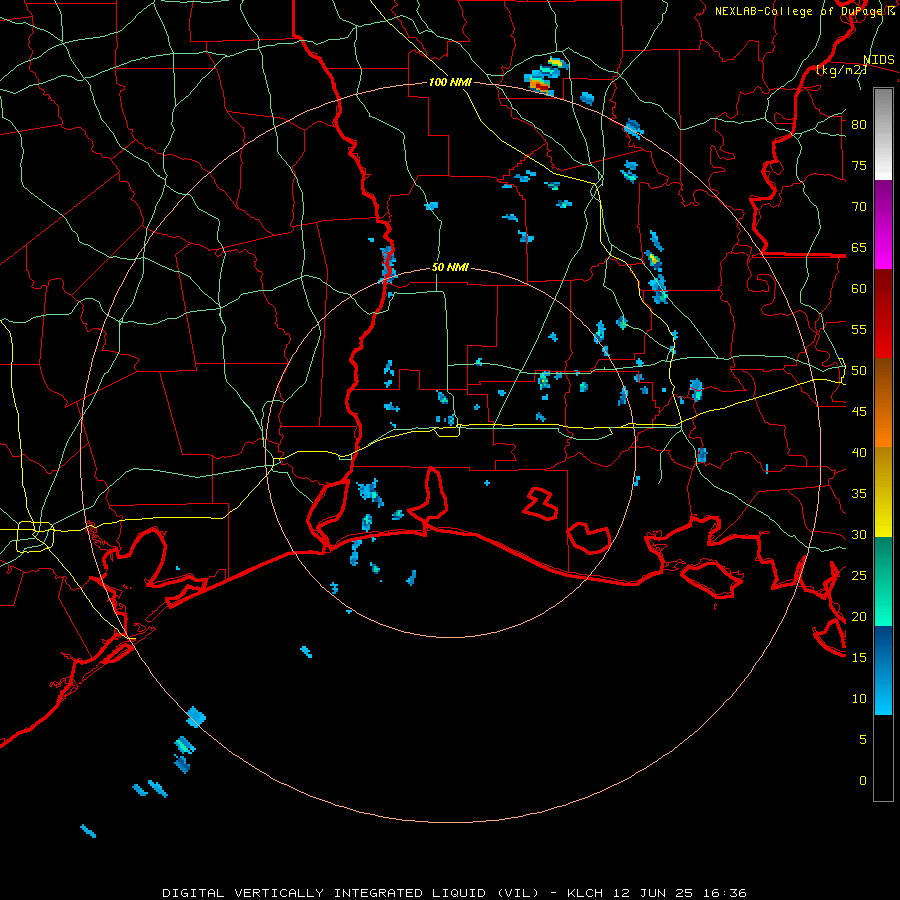The width and height of the screenshot is (900, 900).
Task: Click the 65 value on the VIL scale
Action: [859, 248]
